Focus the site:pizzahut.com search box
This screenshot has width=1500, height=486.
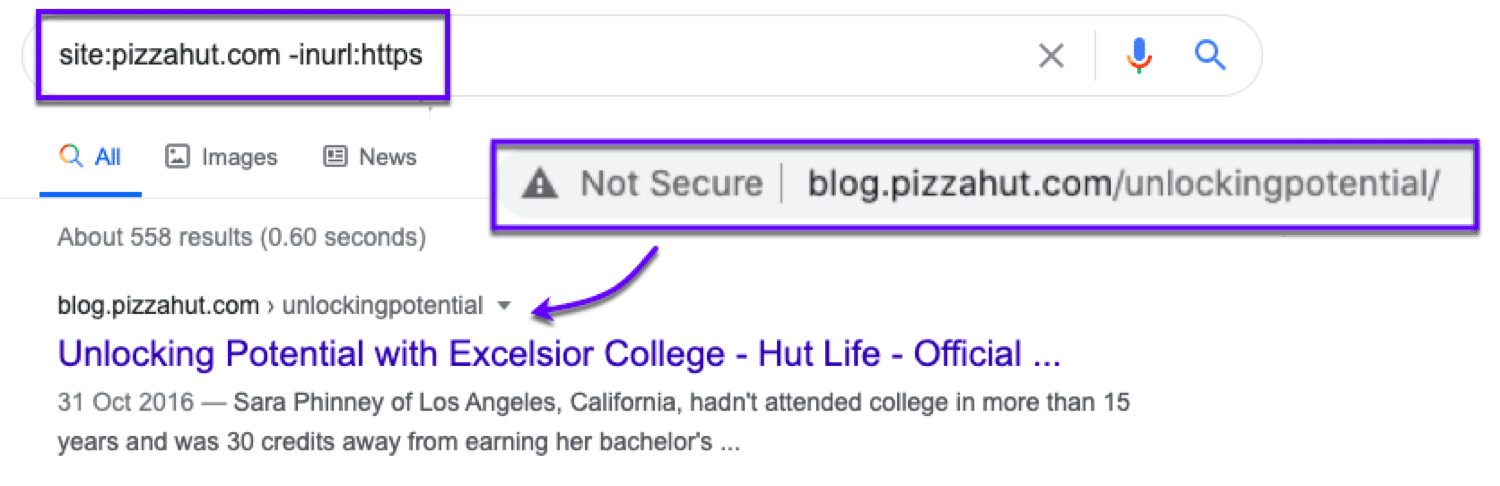pyautogui.click(x=240, y=56)
